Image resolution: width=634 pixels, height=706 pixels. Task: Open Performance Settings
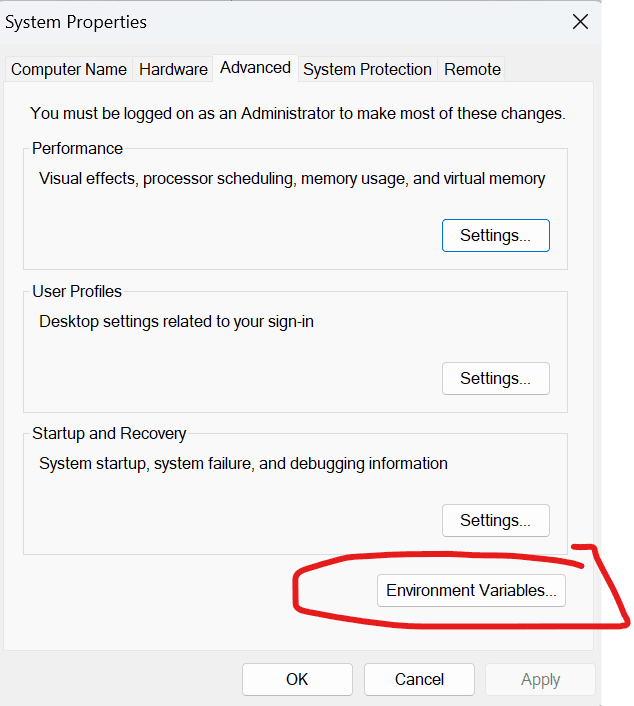coord(495,236)
